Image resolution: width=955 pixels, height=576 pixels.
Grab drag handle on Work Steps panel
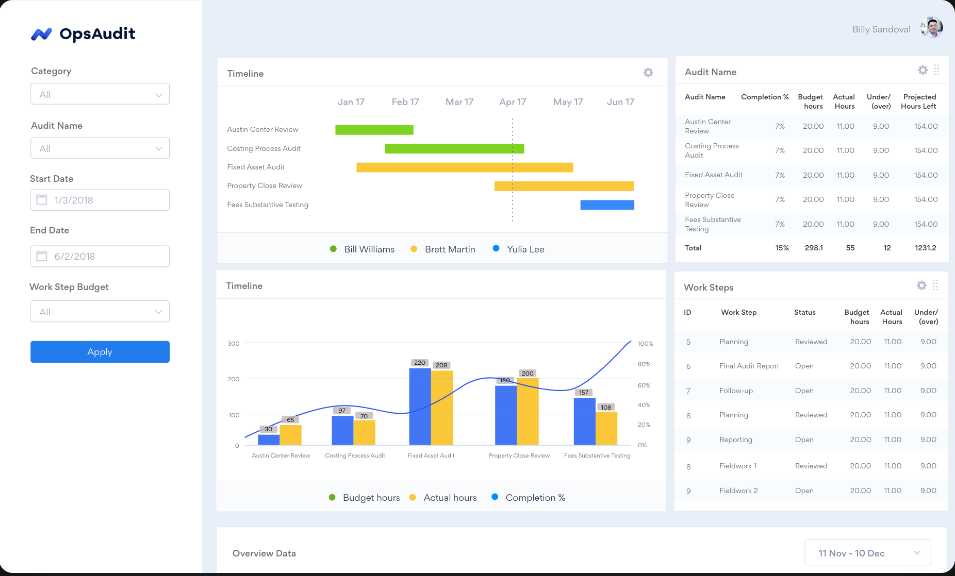pos(936,286)
